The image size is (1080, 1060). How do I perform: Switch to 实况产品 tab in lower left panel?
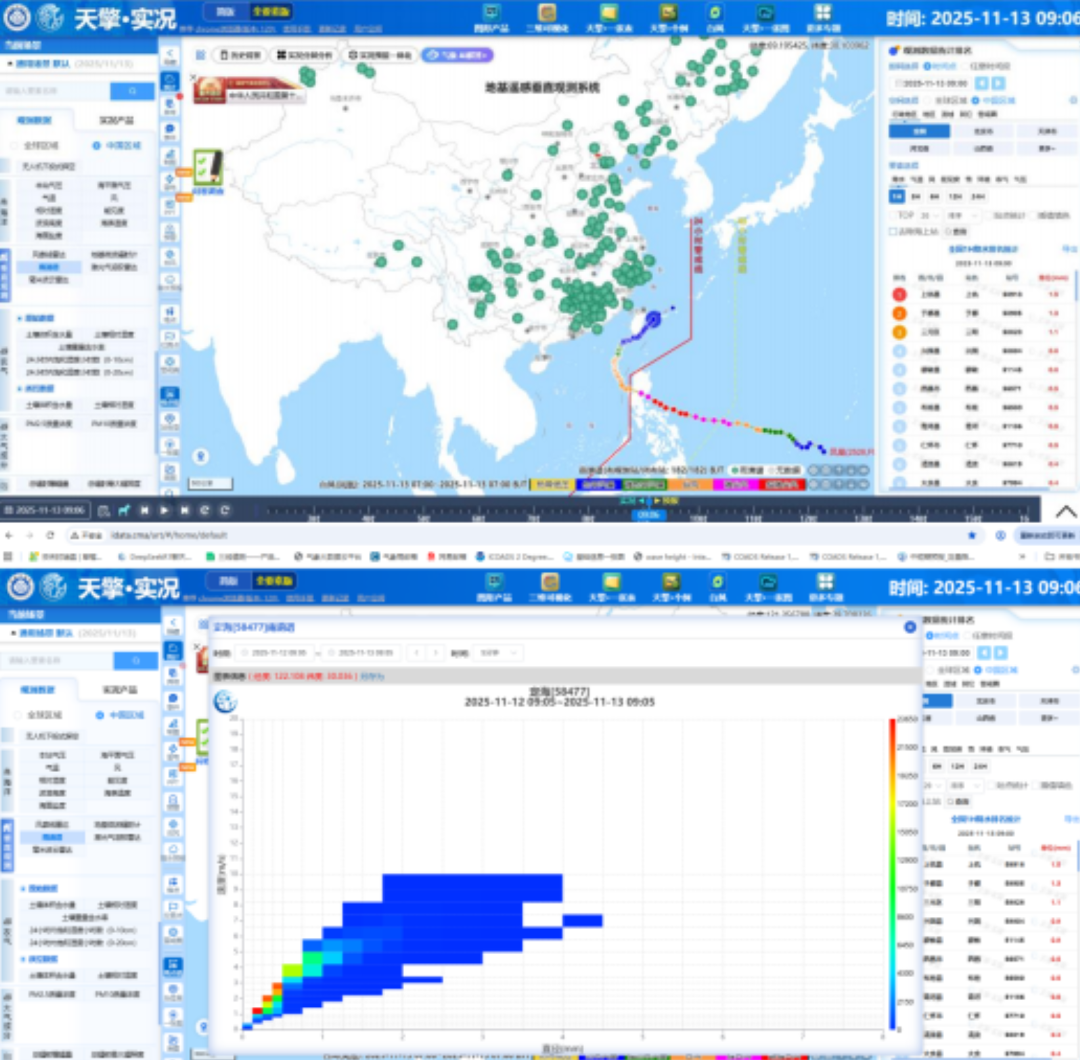120,689
